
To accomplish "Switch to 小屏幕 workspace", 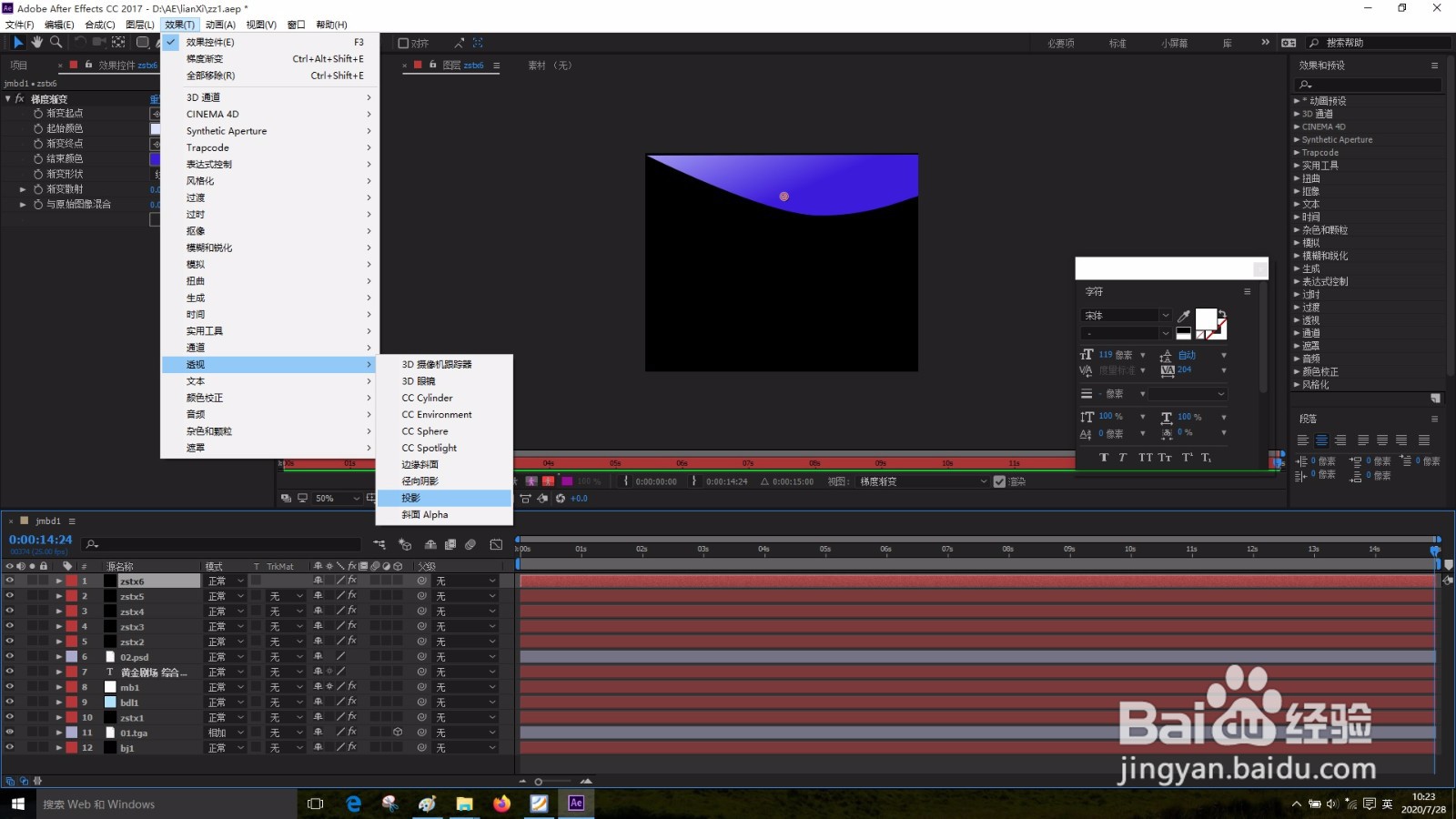I will tap(1174, 43).
